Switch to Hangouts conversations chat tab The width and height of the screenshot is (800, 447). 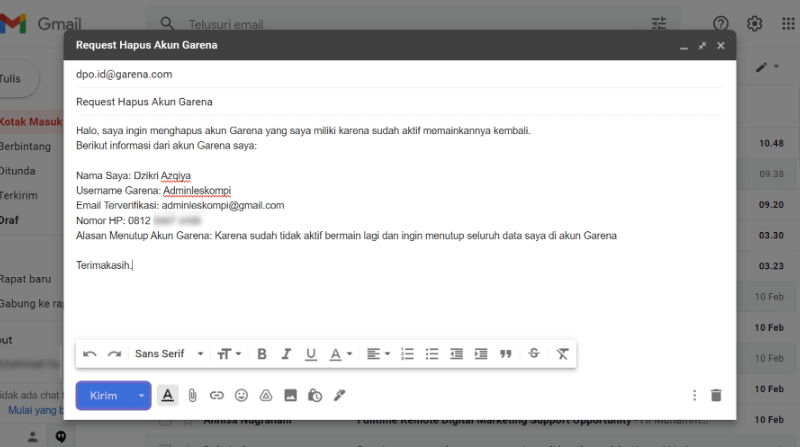61,437
